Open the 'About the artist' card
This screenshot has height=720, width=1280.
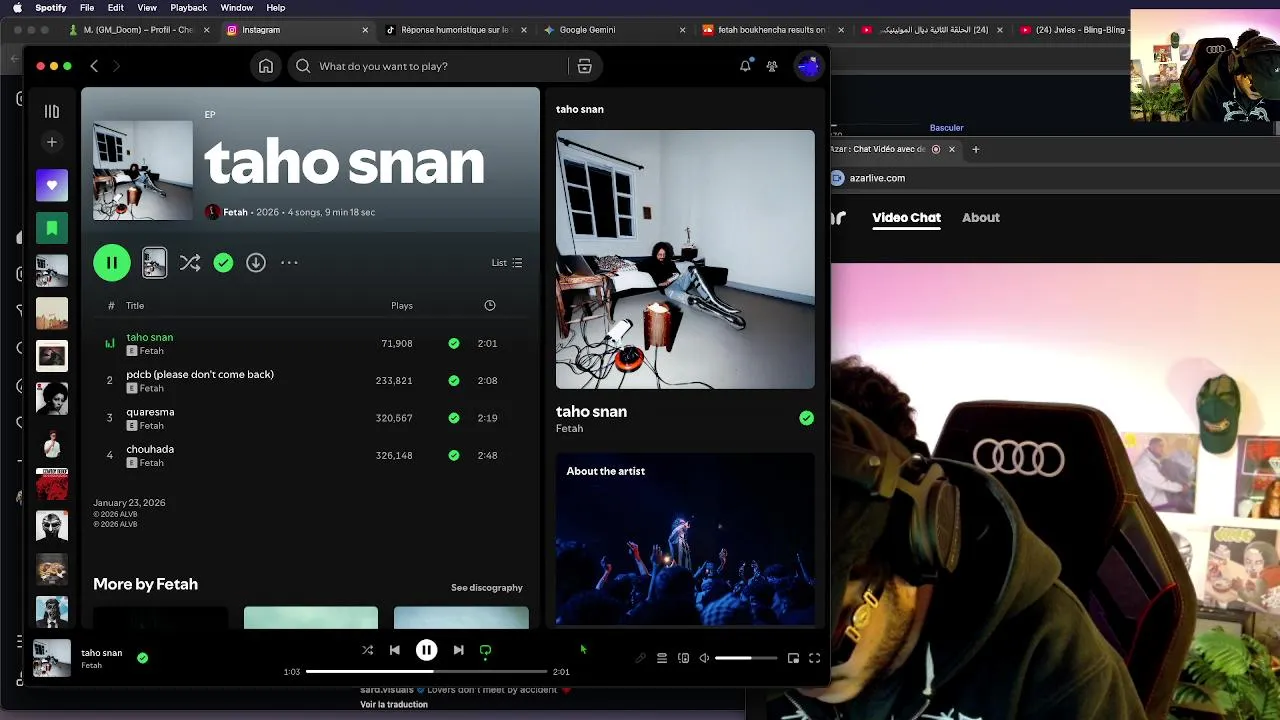[x=685, y=540]
